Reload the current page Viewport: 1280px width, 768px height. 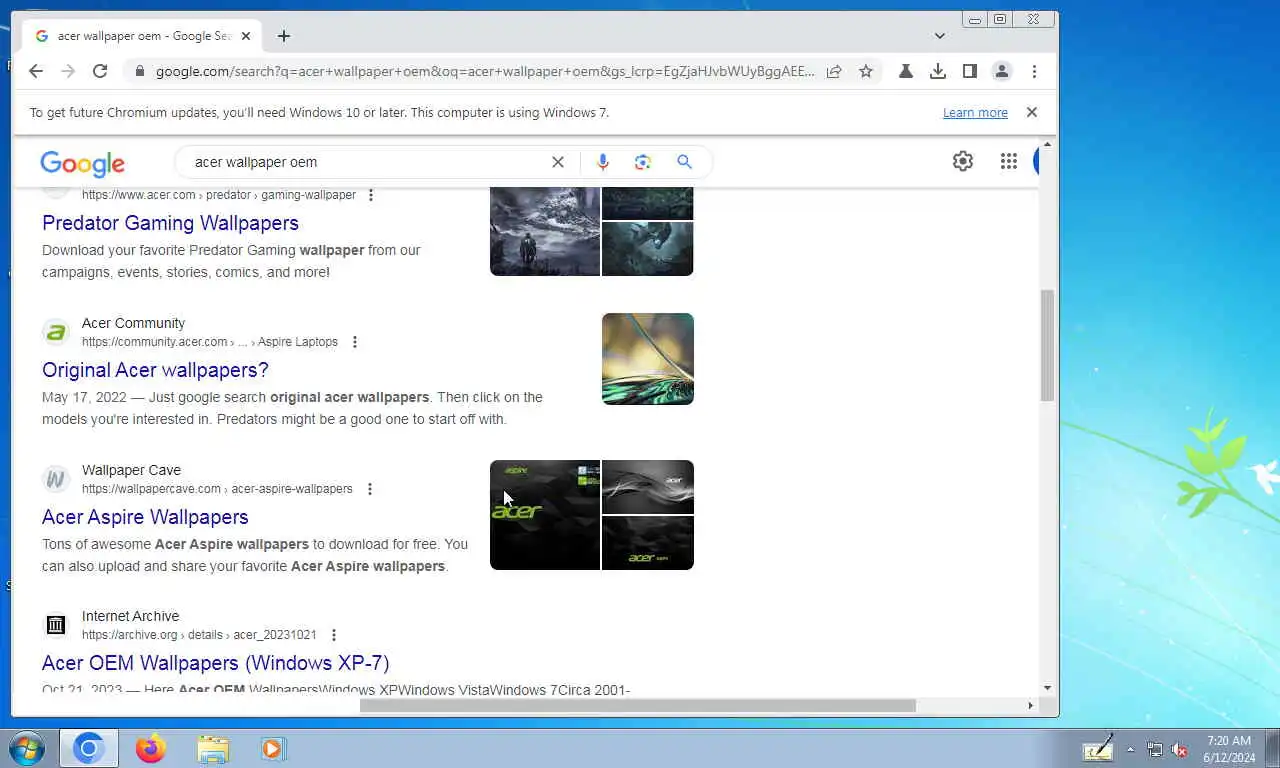[x=100, y=71]
